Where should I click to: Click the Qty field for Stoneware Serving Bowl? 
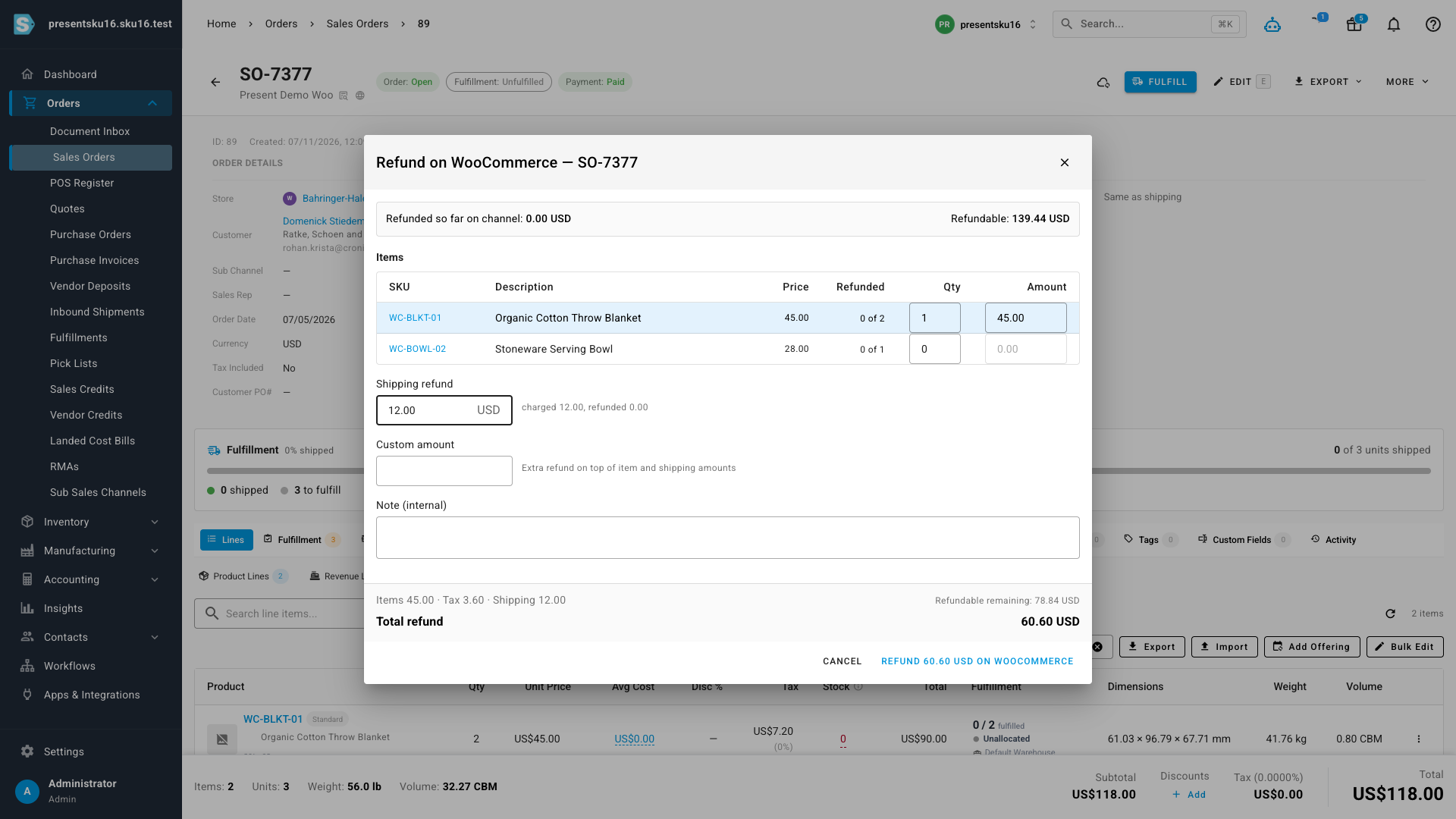(934, 349)
